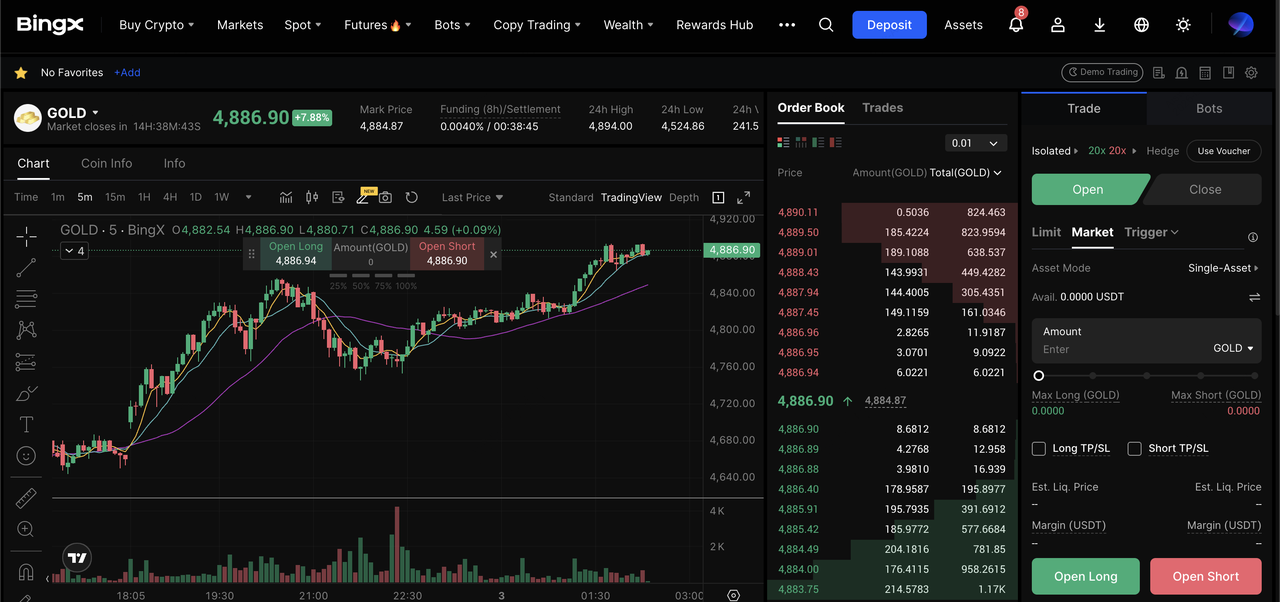The image size is (1280, 602).
Task: Switch to Close position mode
Action: 1204,189
